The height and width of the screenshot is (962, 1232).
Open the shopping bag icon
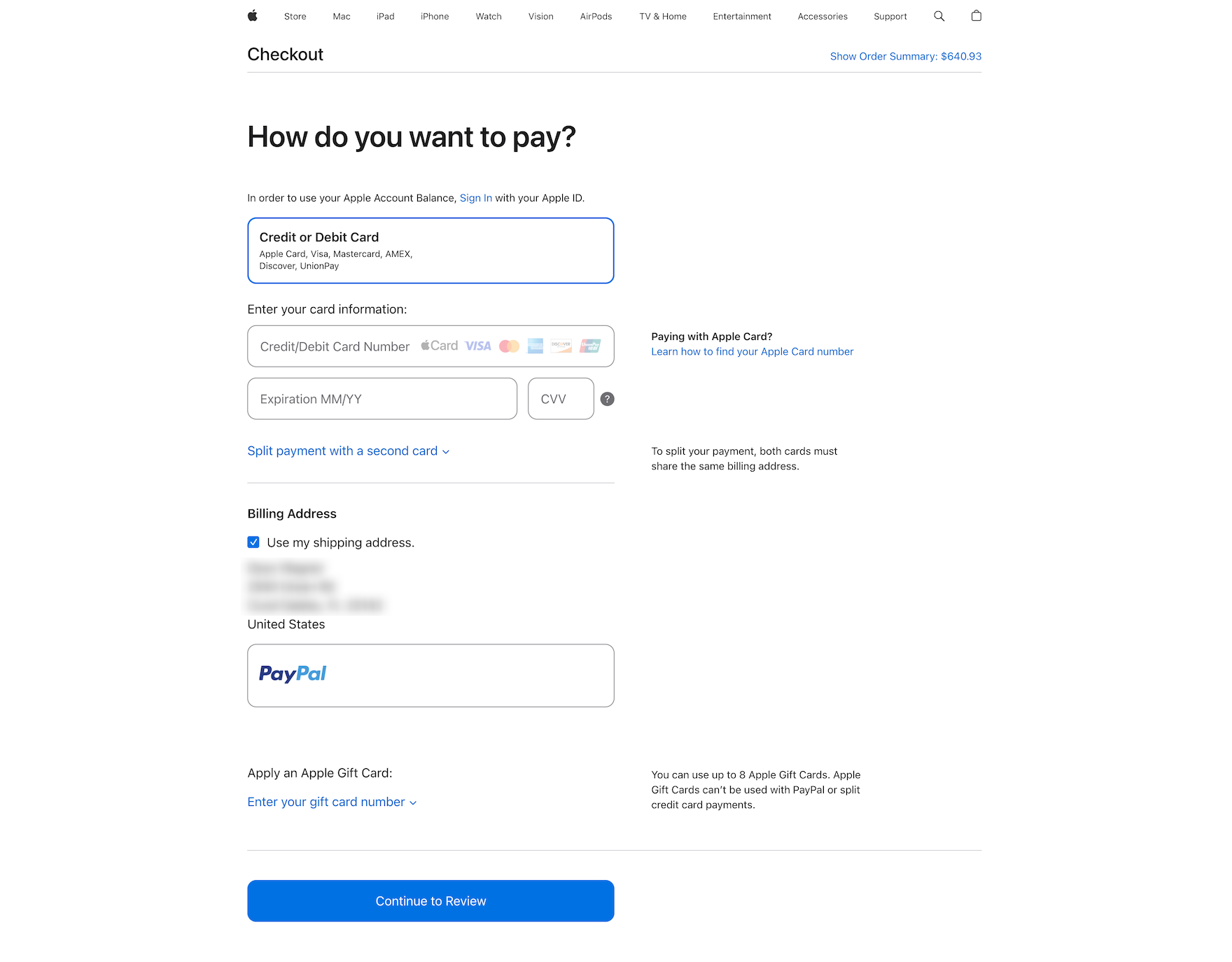point(976,16)
